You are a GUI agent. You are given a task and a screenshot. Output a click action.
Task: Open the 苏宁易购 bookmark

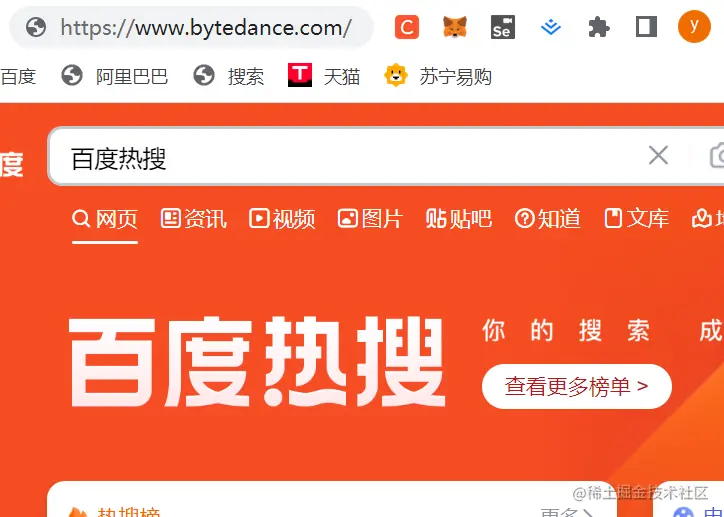pyautogui.click(x=437, y=76)
